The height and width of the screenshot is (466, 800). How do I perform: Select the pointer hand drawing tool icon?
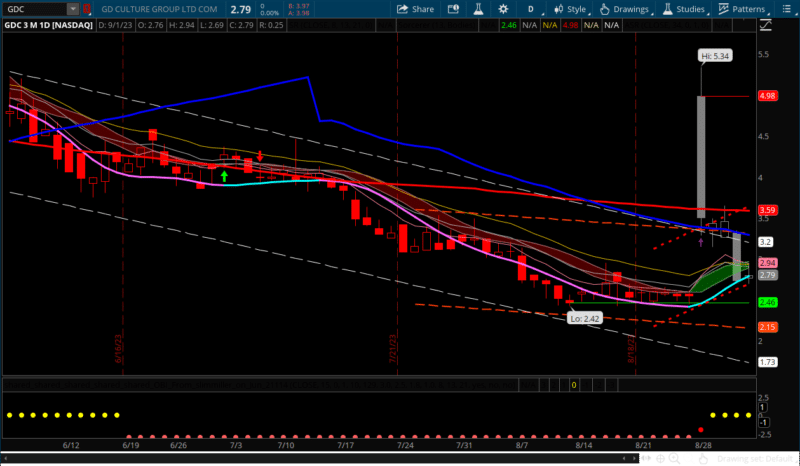click(704, 459)
